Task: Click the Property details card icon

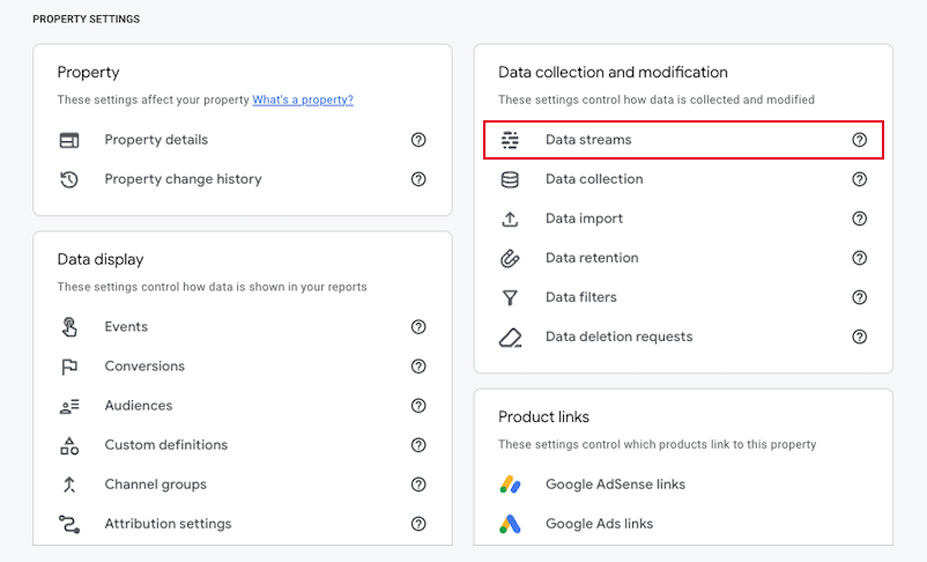Action: coord(69,140)
